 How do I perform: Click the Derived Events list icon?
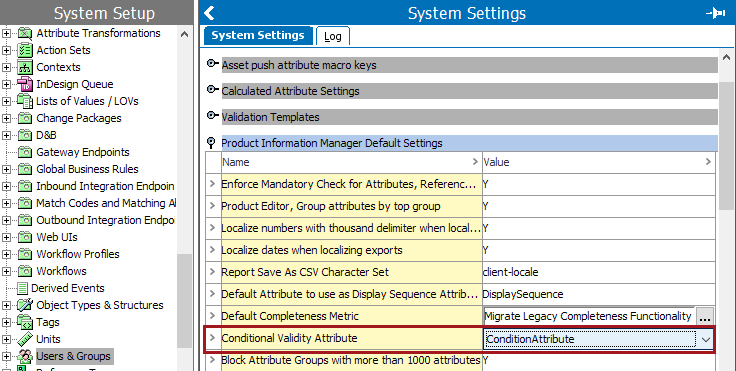tap(23, 288)
